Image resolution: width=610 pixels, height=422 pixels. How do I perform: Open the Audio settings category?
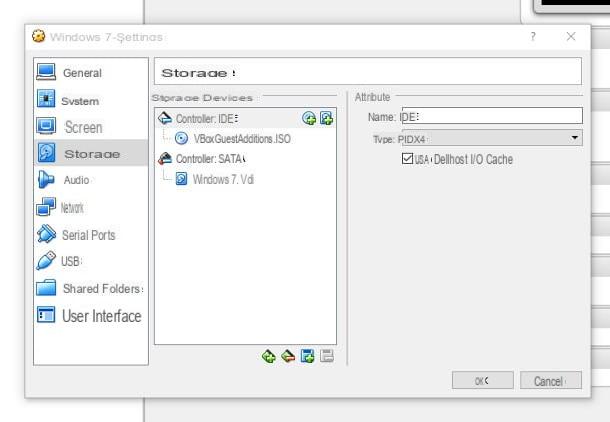[91, 180]
